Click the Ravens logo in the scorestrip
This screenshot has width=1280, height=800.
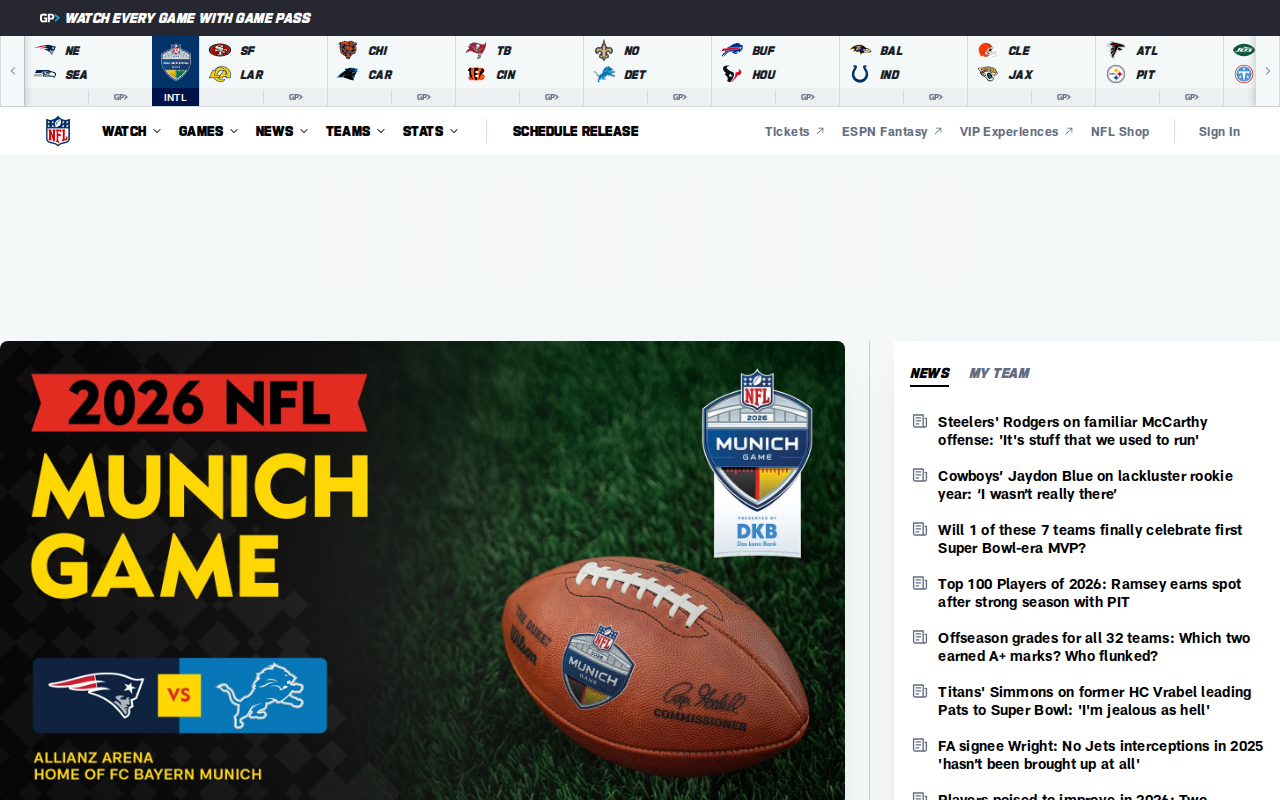(860, 50)
